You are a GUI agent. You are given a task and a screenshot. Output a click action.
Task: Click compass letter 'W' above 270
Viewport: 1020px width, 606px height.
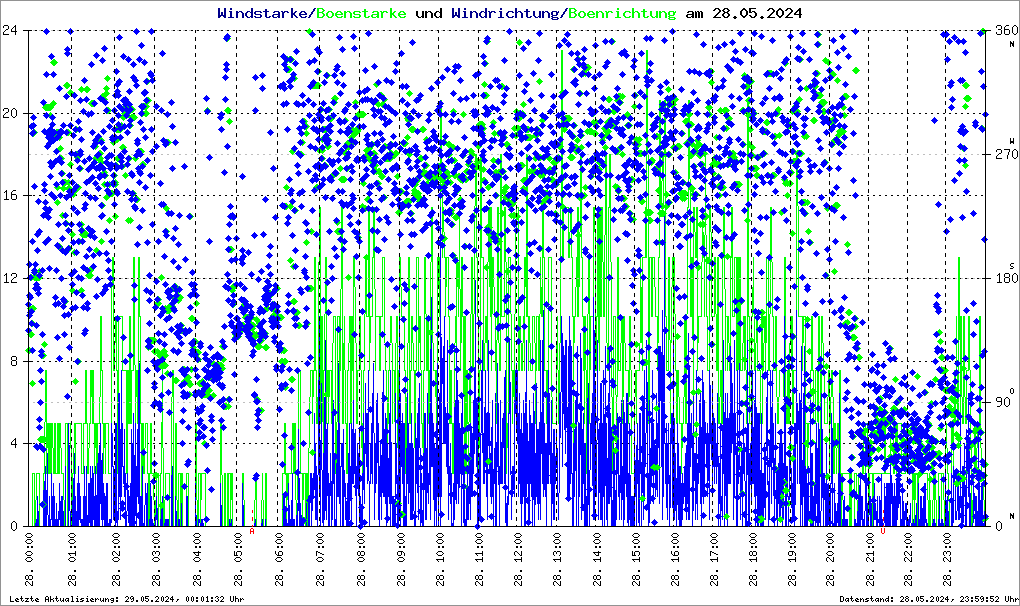click(1012, 141)
